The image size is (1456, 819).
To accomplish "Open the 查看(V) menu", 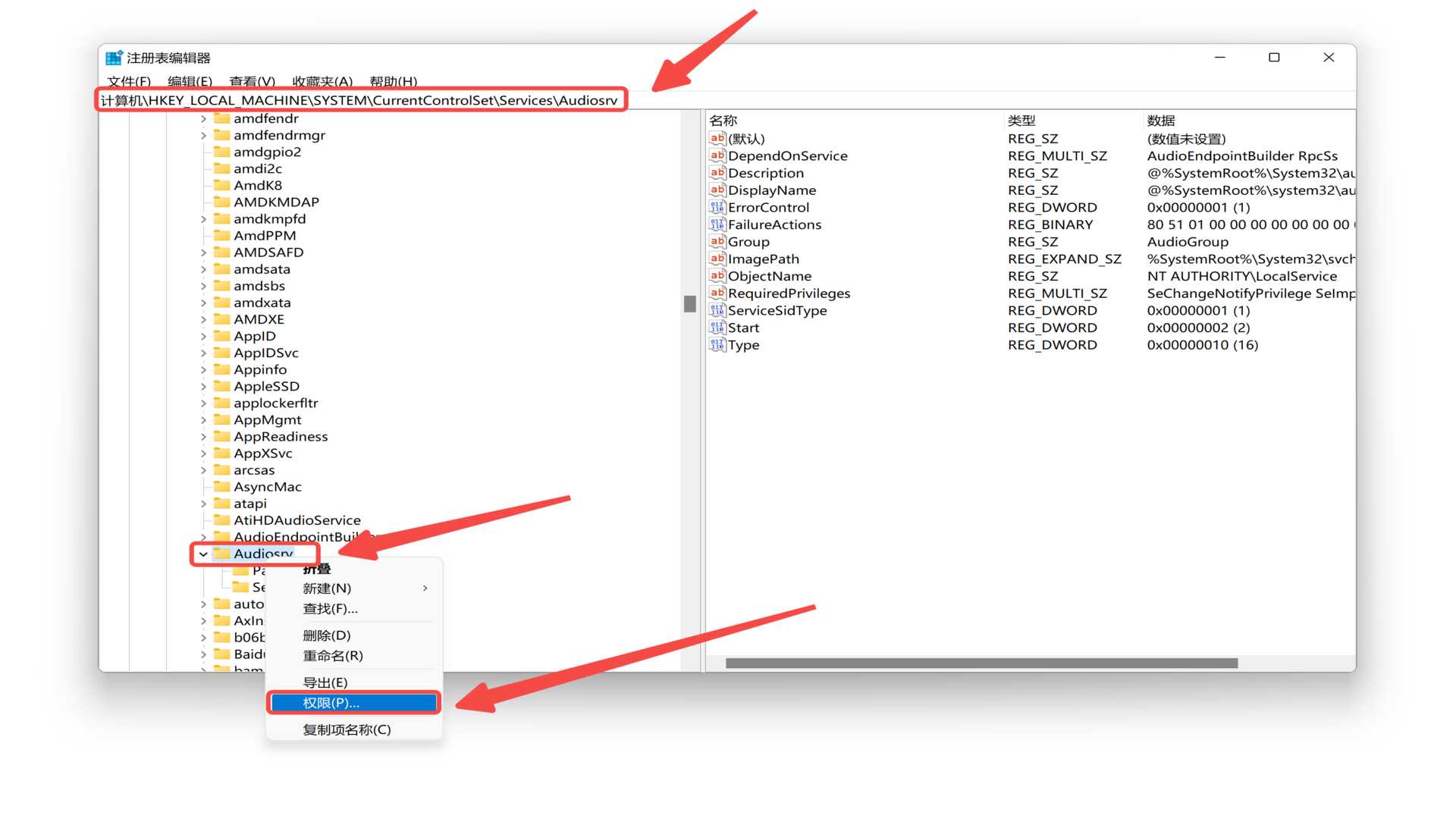I will pos(252,81).
